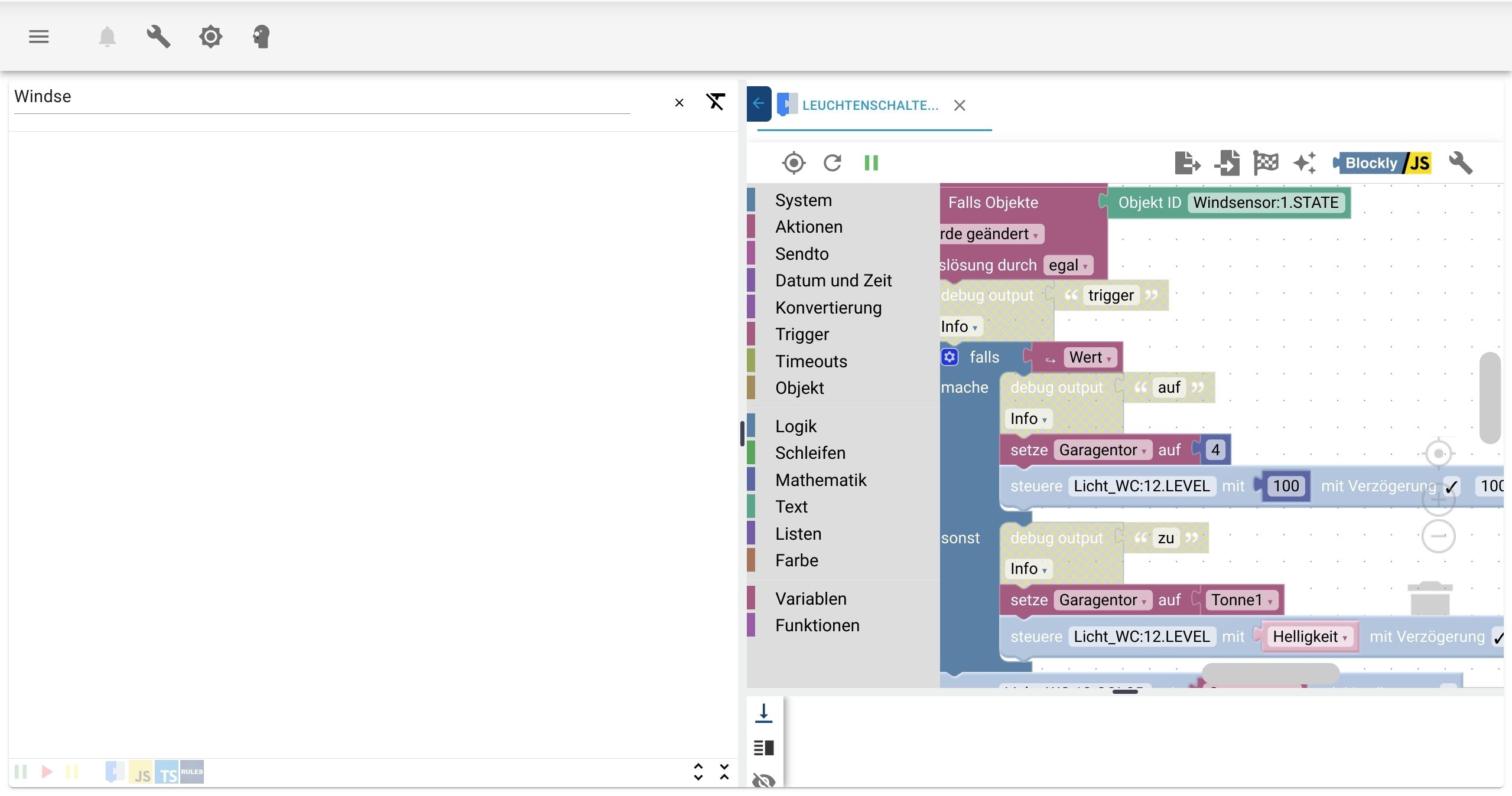
Task: Click the expert mode head icon
Action: (x=261, y=37)
